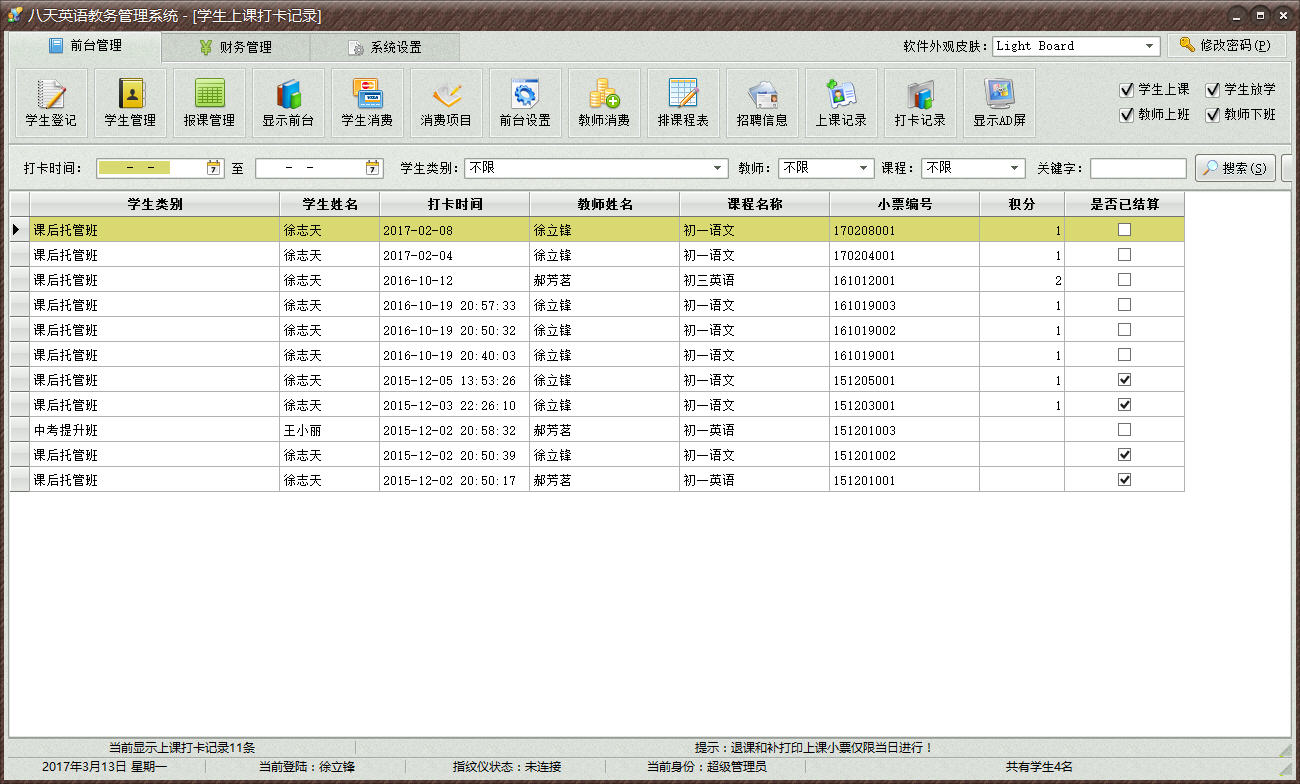Uncheck the 学生上课 checkbox
The height and width of the screenshot is (784, 1300).
(x=1127, y=90)
